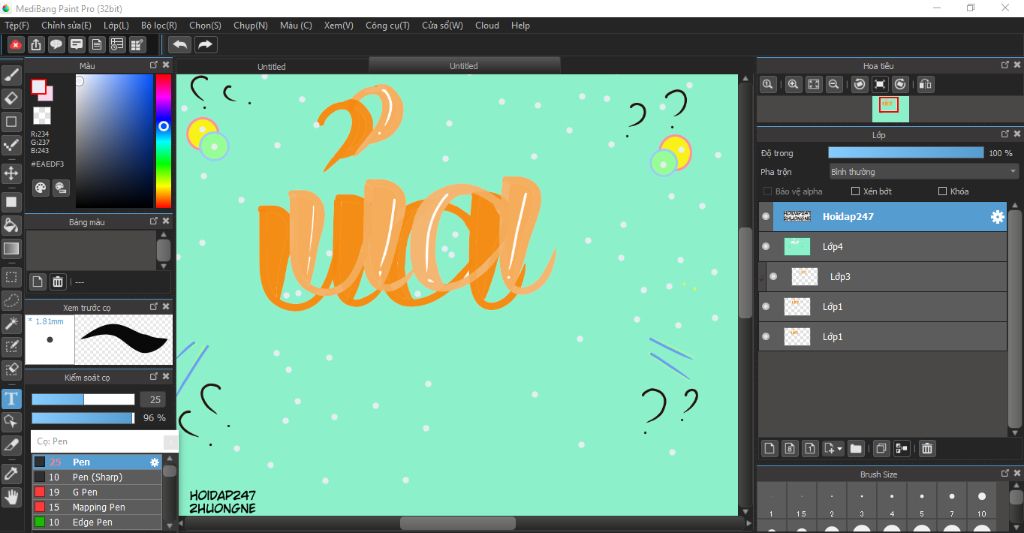This screenshot has height=533, width=1024.
Task: Select the Mapping Pen brush
Action: 97,508
